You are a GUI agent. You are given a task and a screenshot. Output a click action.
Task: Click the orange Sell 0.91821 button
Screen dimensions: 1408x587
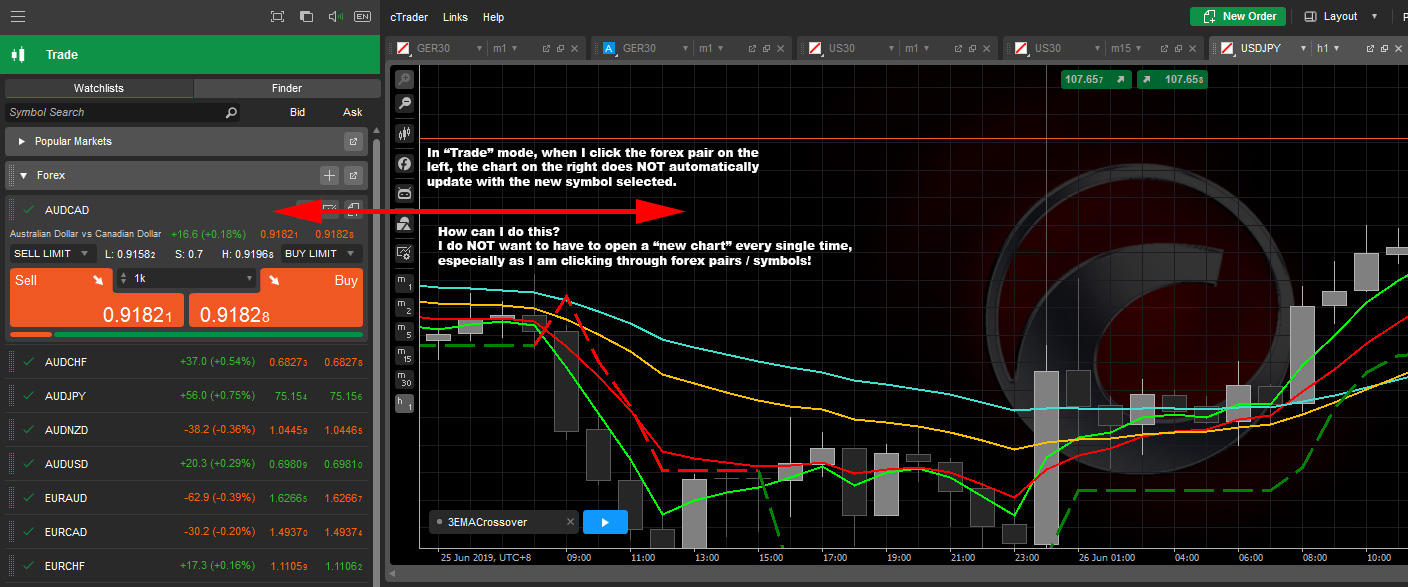click(97, 297)
